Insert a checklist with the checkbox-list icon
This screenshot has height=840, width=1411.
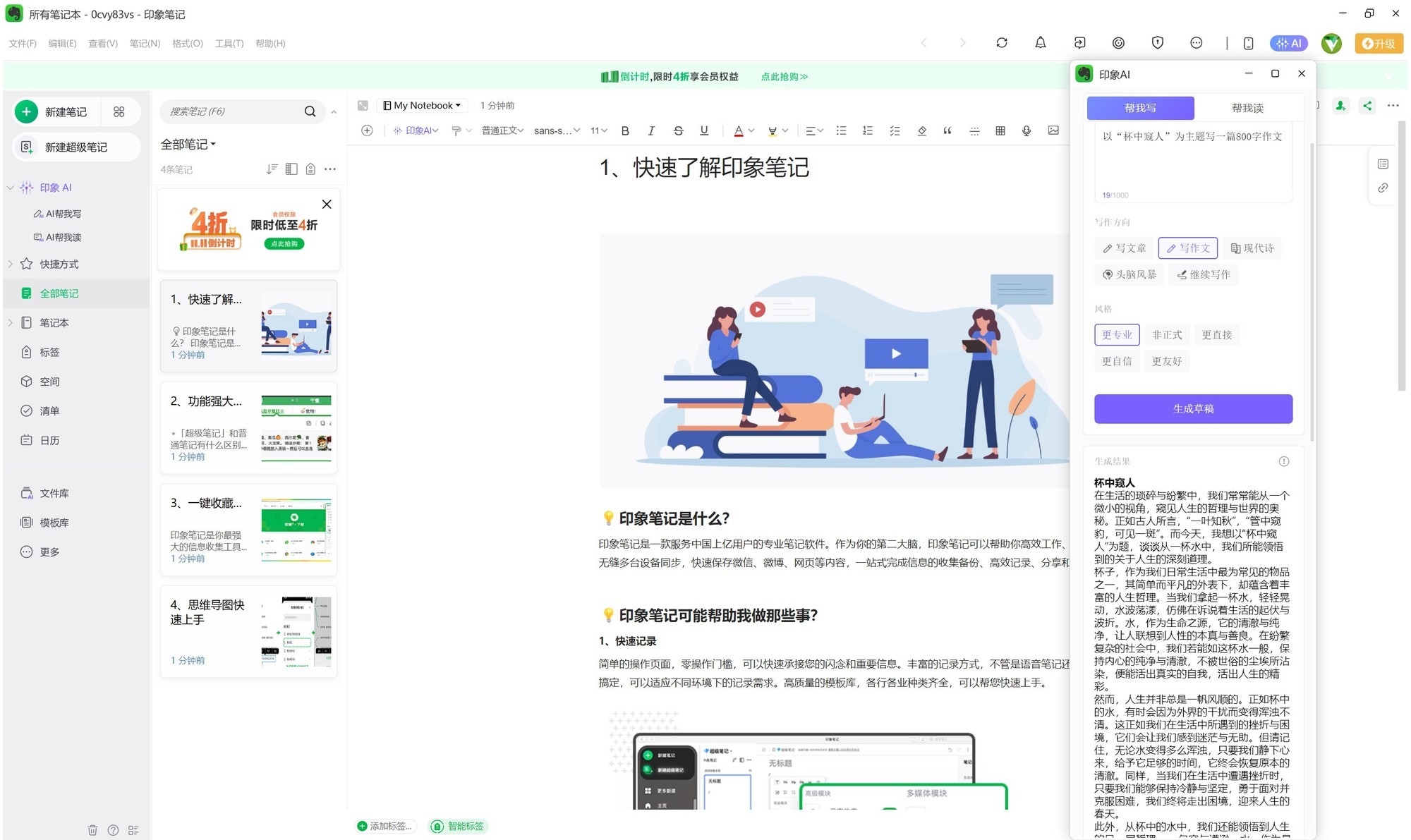click(894, 130)
